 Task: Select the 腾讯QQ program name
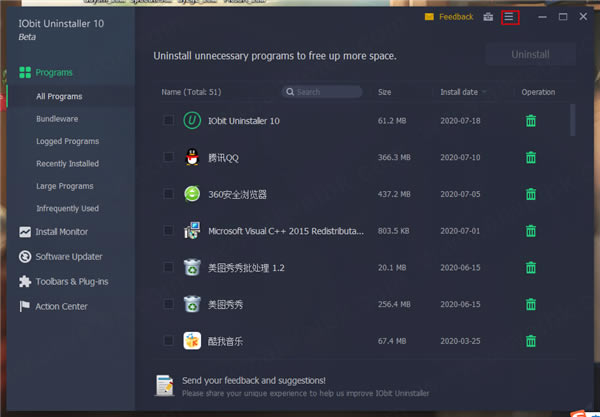pyautogui.click(x=223, y=158)
